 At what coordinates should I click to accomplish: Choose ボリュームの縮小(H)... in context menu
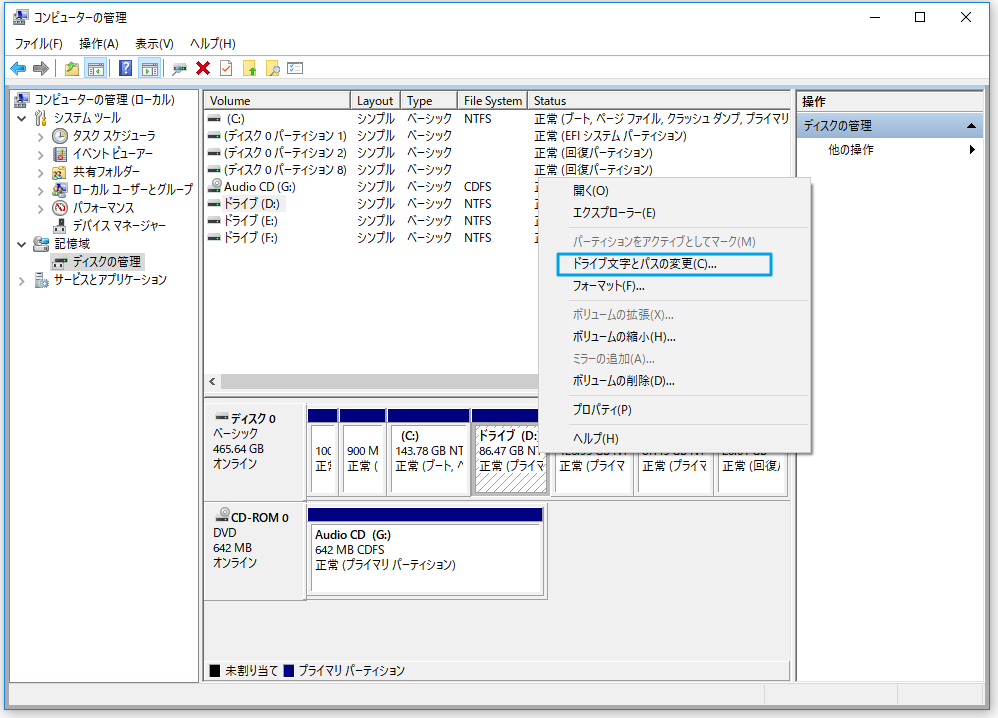coord(674,337)
